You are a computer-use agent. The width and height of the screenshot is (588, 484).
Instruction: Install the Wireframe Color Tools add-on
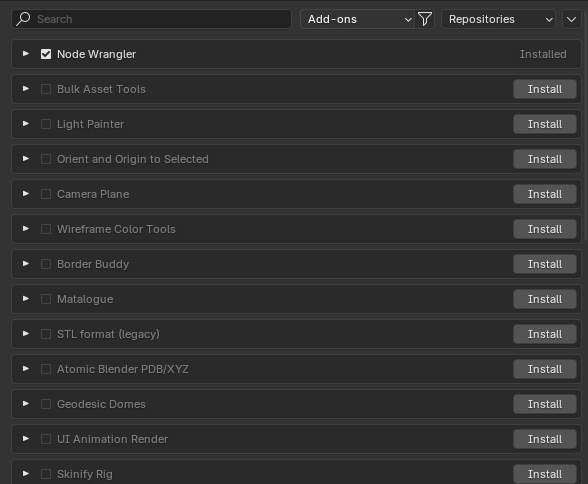tap(544, 229)
